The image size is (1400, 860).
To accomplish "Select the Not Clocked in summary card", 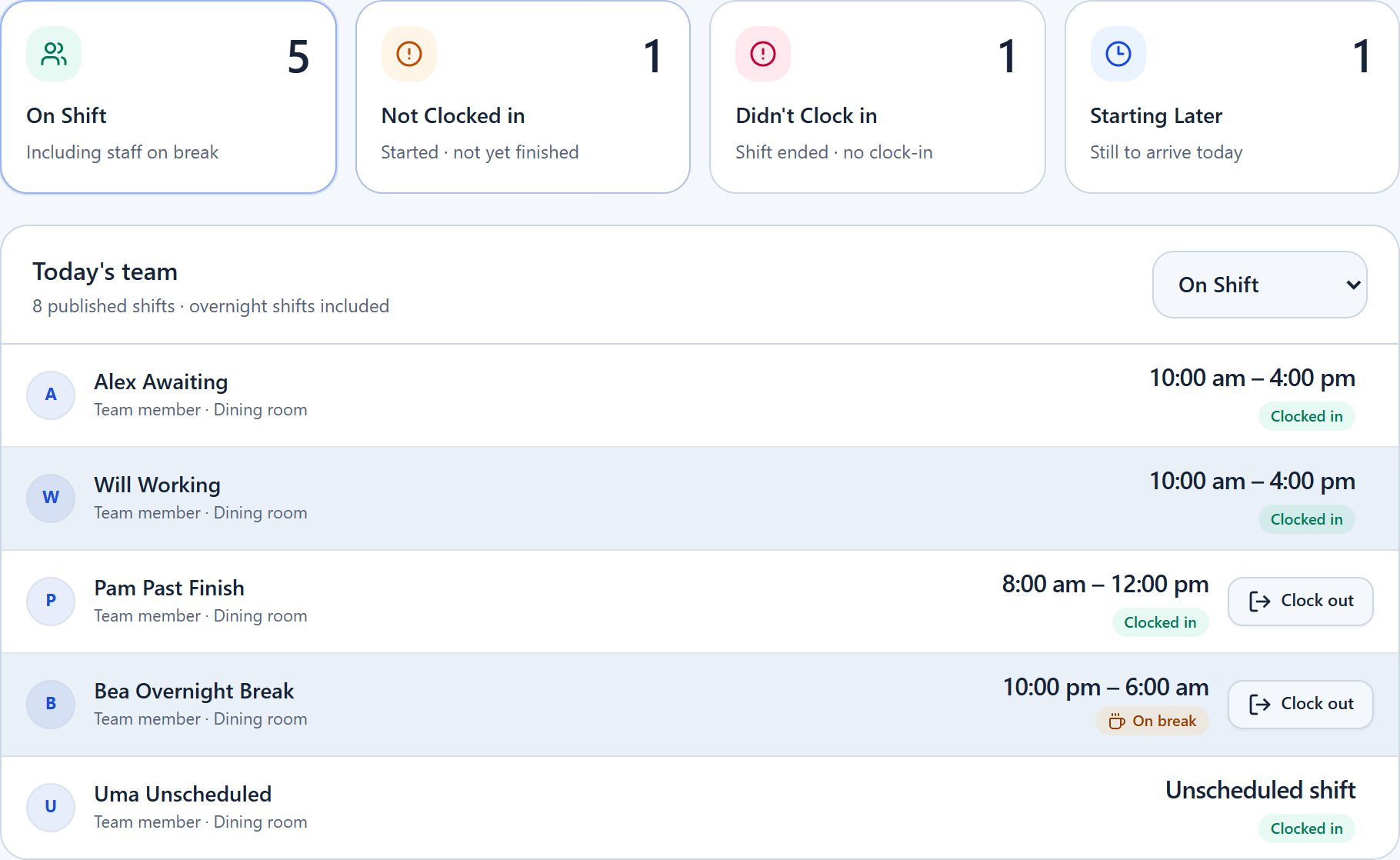I will click(x=523, y=97).
